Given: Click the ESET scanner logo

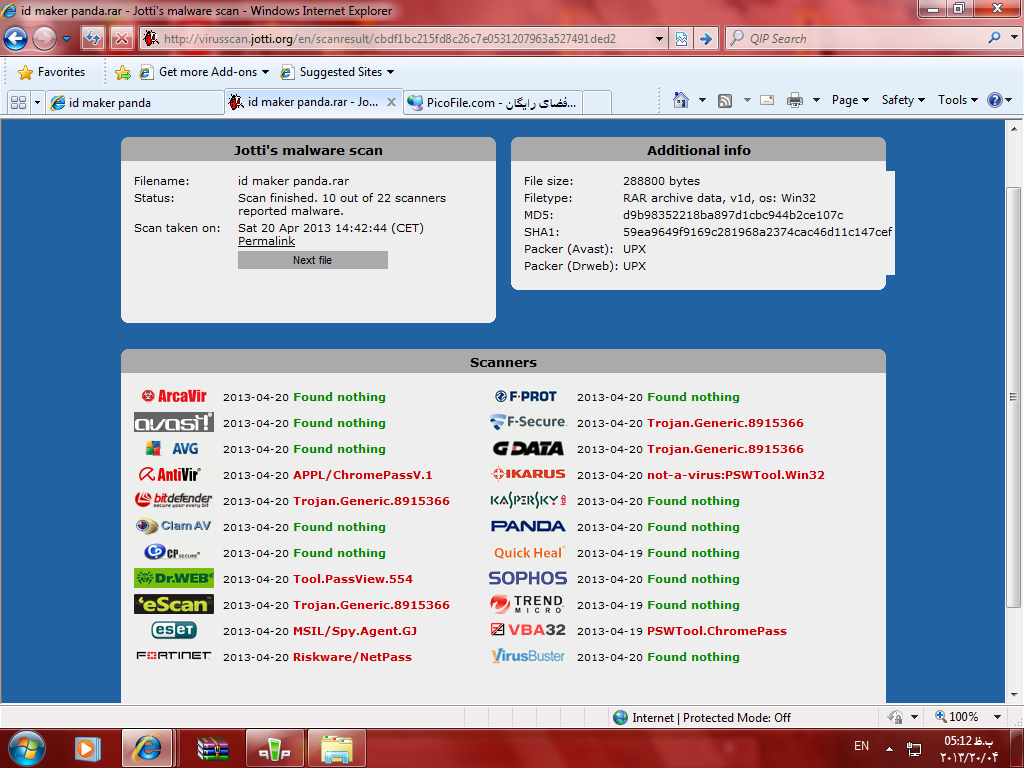Looking at the screenshot, I should point(174,630).
